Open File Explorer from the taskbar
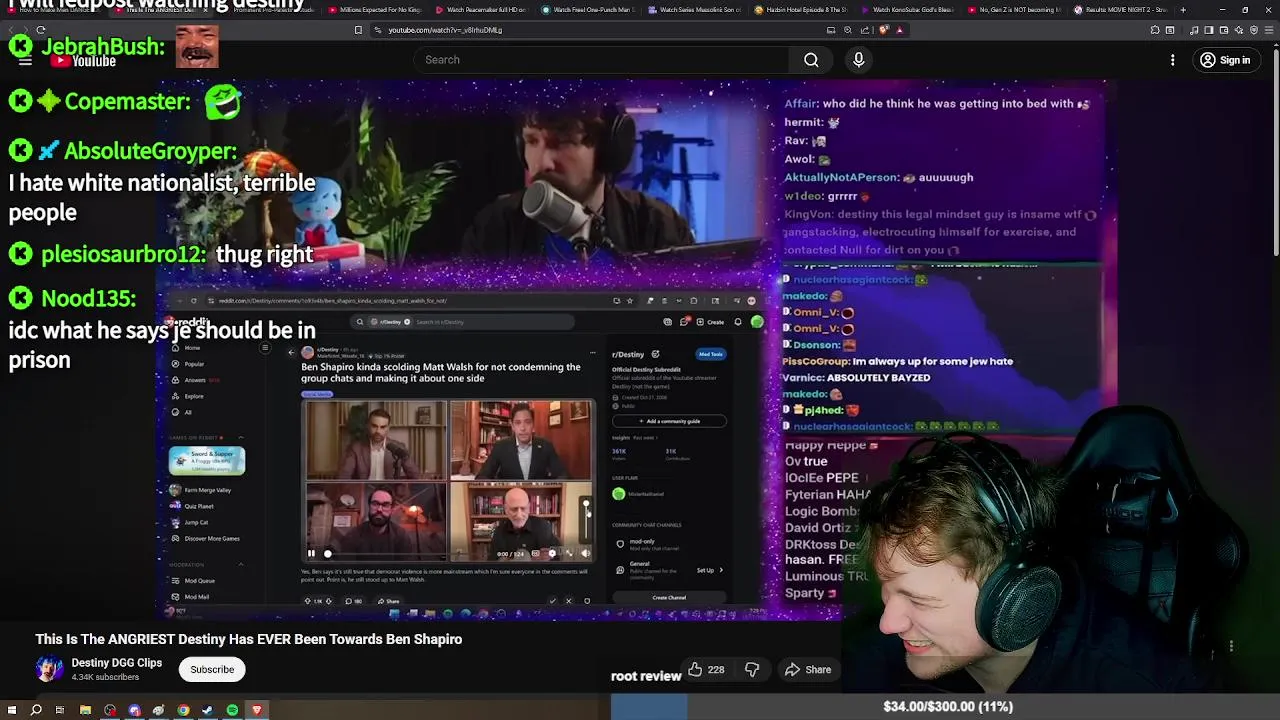The image size is (1280, 720). pyautogui.click(x=85, y=710)
